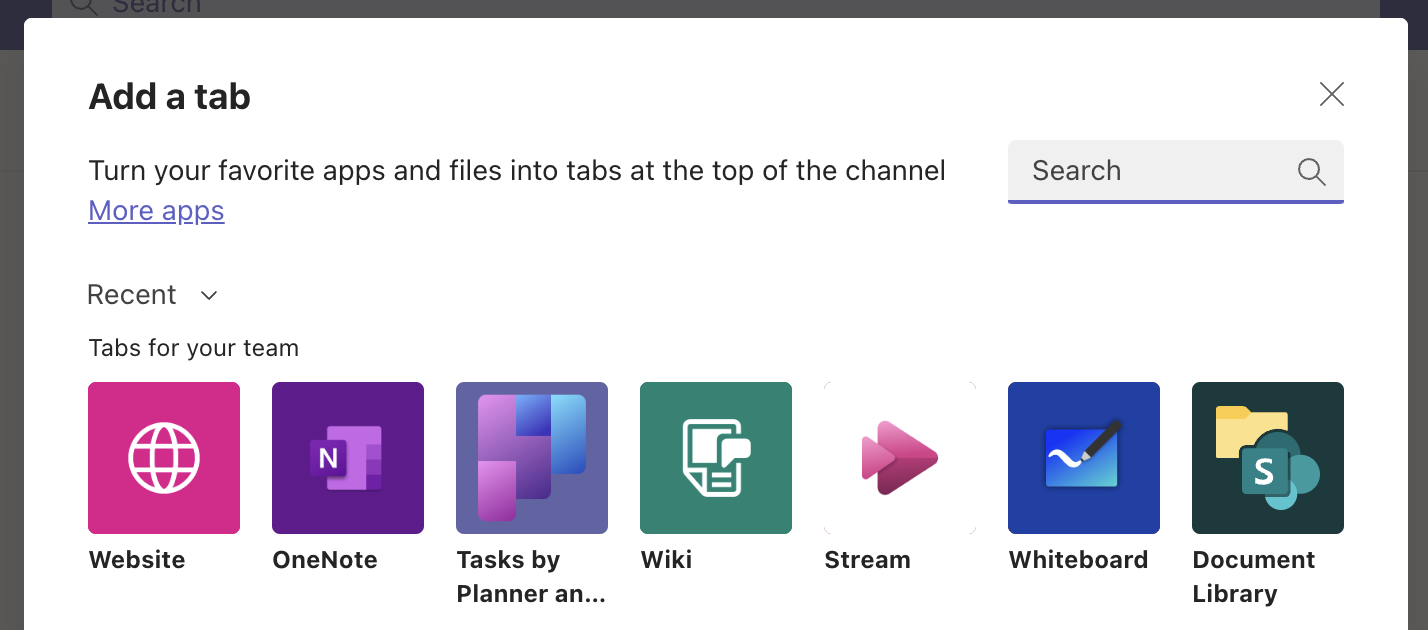Viewport: 1428px width, 630px height.
Task: Select the Stream app icon
Action: 900,458
